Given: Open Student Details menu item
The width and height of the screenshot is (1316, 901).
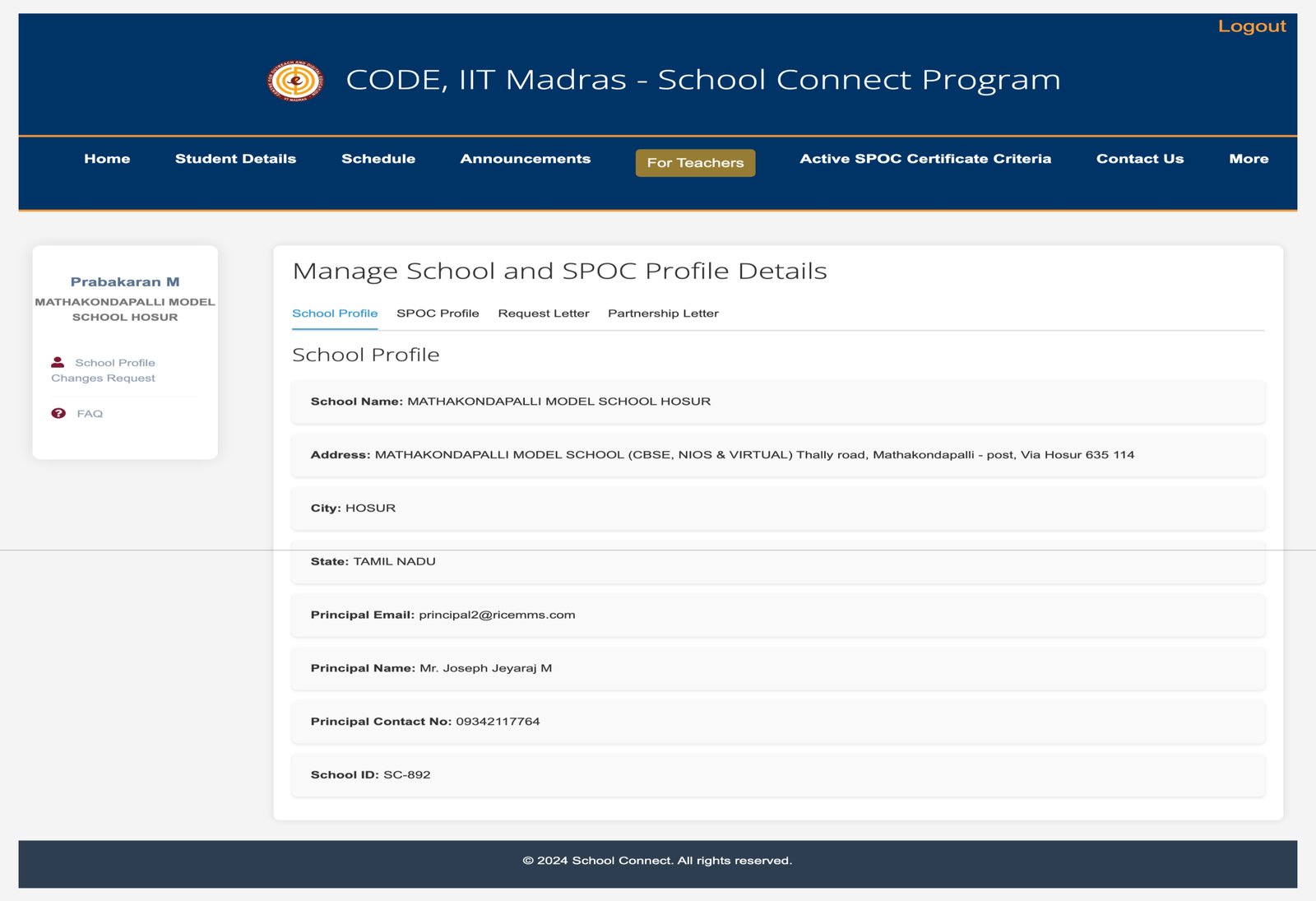Looking at the screenshot, I should click(x=235, y=159).
